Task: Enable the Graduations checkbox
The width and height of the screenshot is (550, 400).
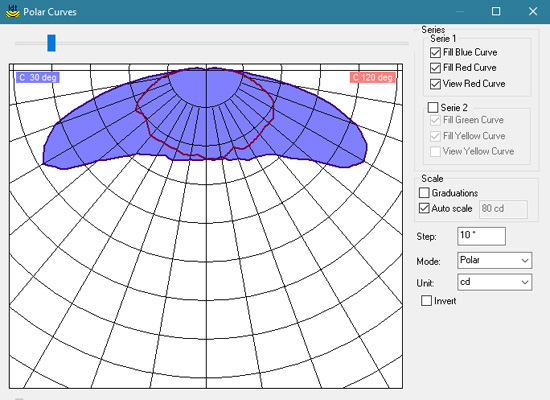Action: pos(424,193)
